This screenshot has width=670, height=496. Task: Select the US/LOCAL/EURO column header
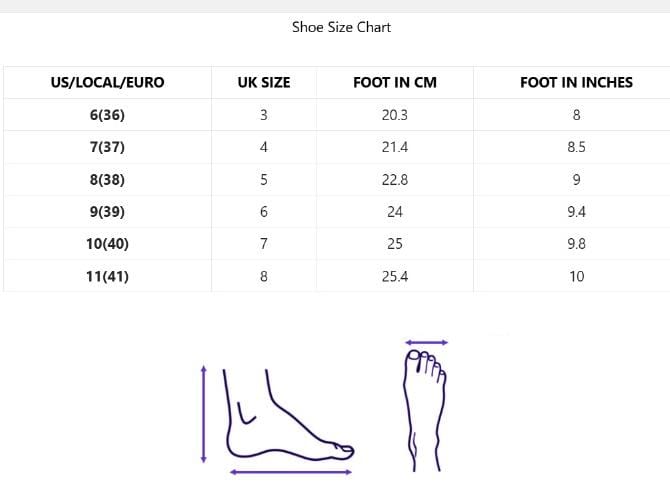(107, 82)
